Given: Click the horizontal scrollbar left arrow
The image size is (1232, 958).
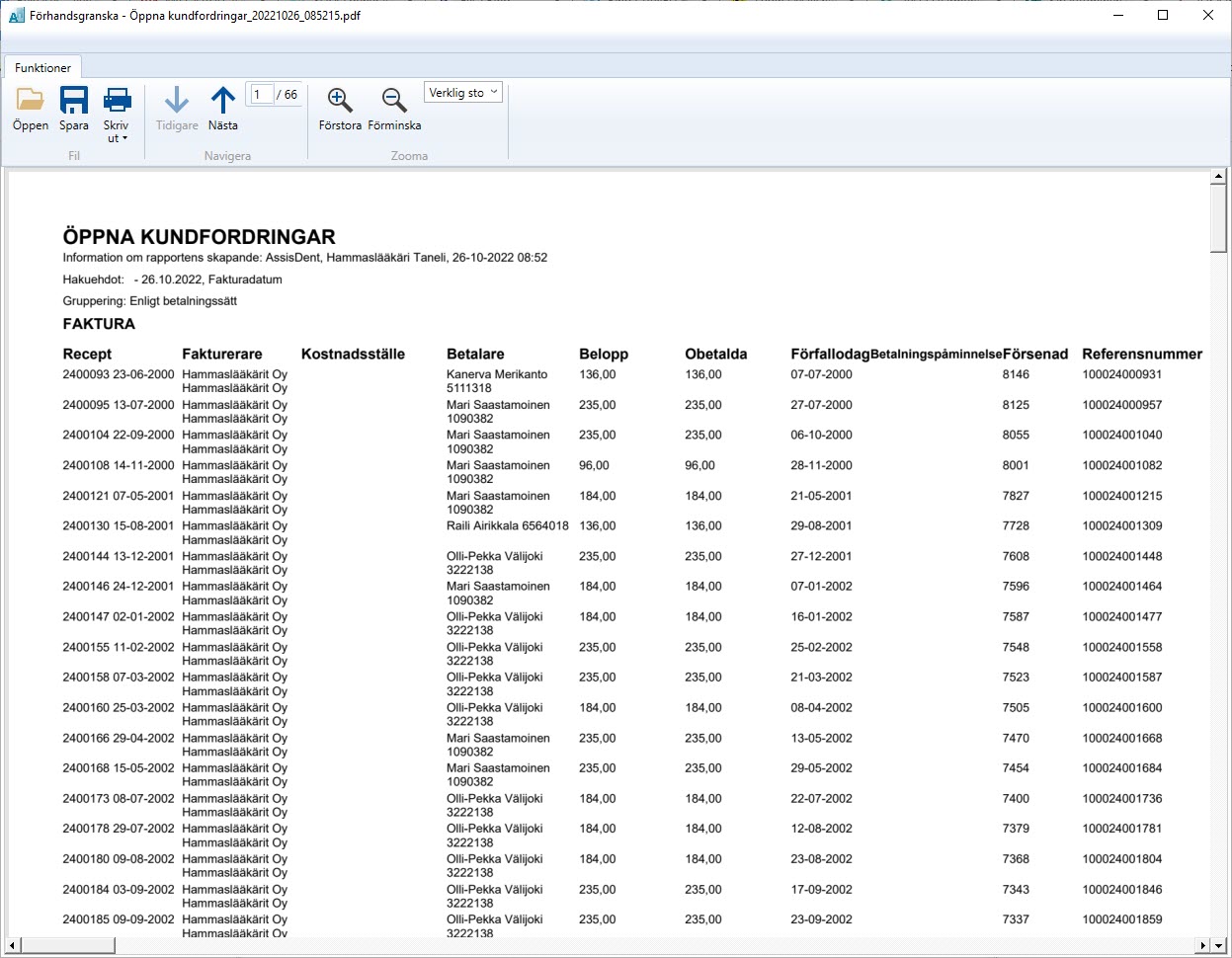Looking at the screenshot, I should pos(13,946).
